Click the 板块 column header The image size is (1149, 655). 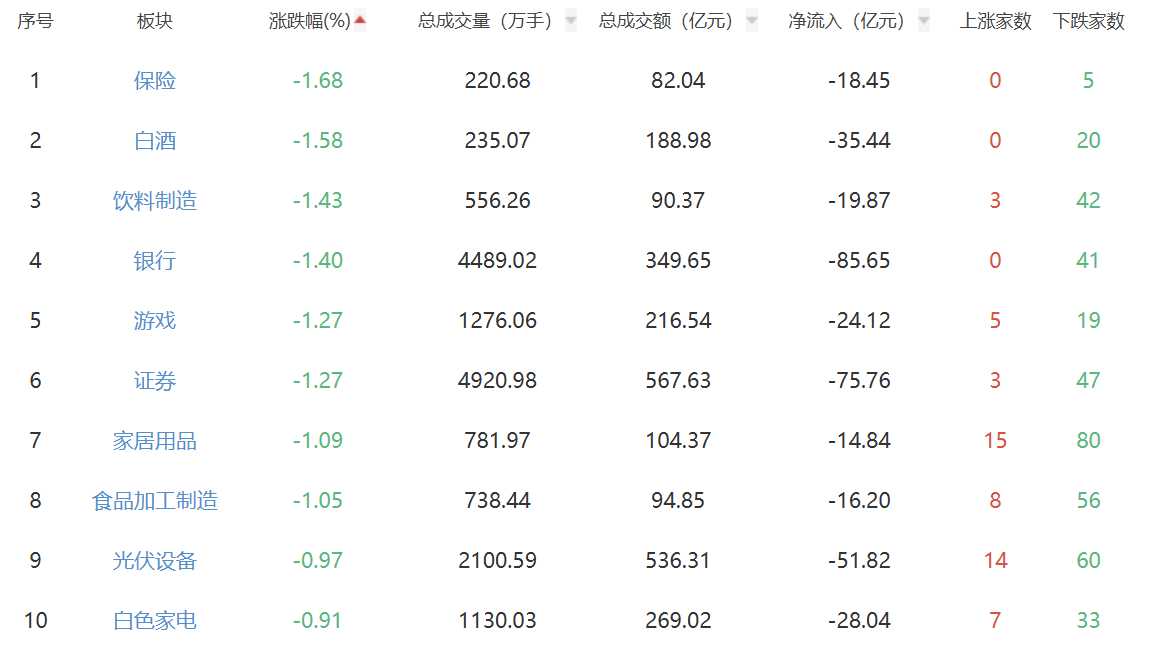[155, 21]
